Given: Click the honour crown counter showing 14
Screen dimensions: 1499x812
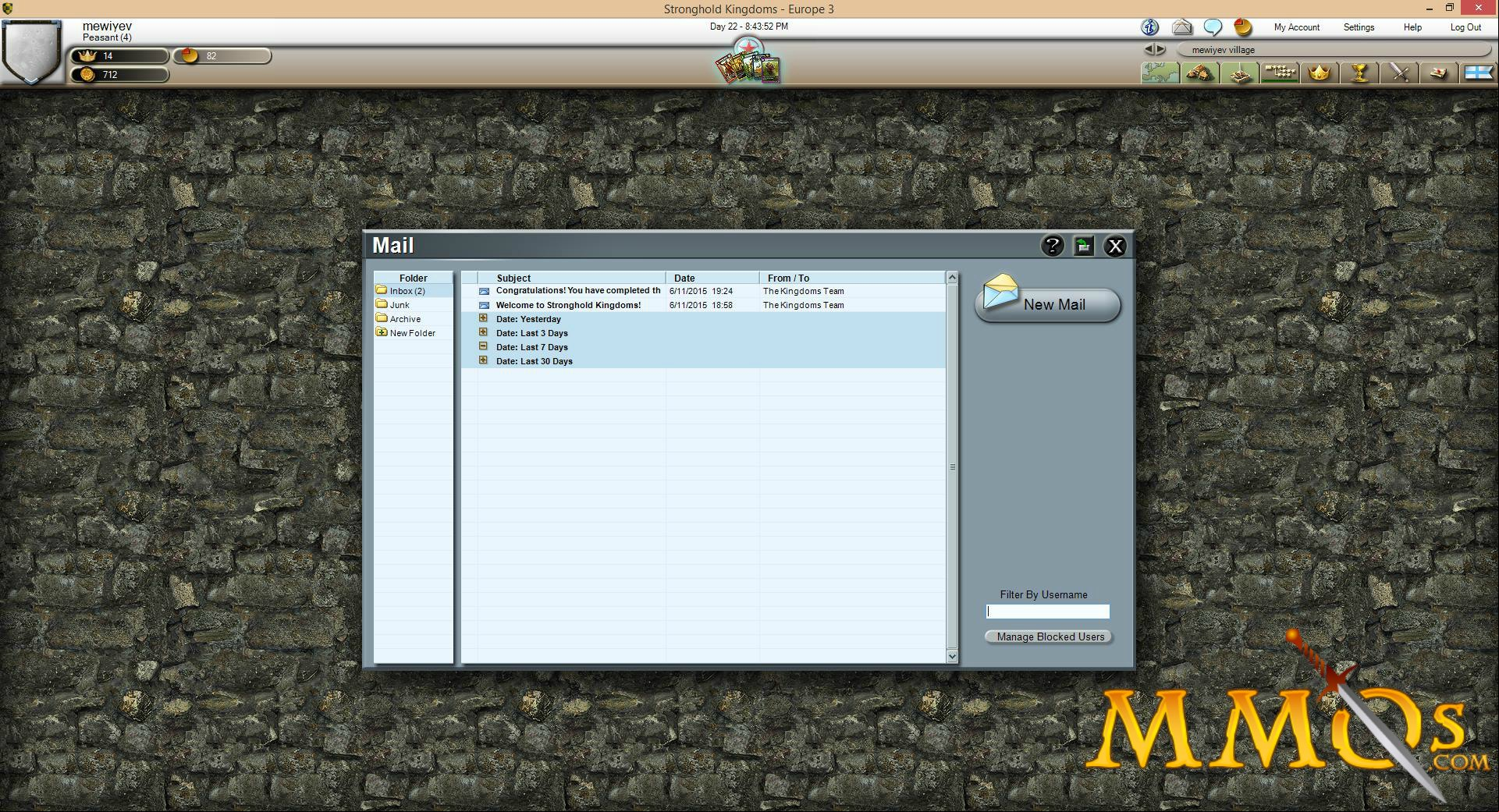Looking at the screenshot, I should pos(119,56).
